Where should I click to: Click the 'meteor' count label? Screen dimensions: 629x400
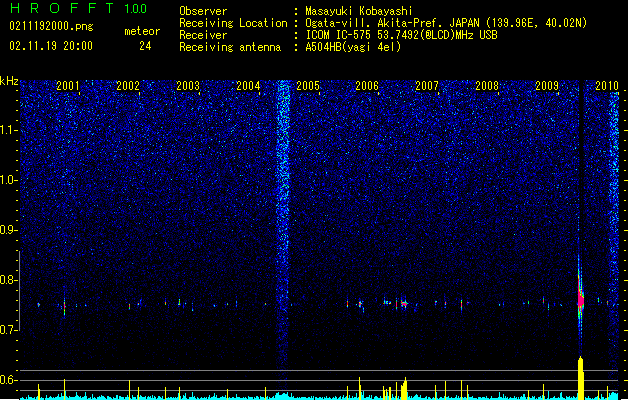142,31
